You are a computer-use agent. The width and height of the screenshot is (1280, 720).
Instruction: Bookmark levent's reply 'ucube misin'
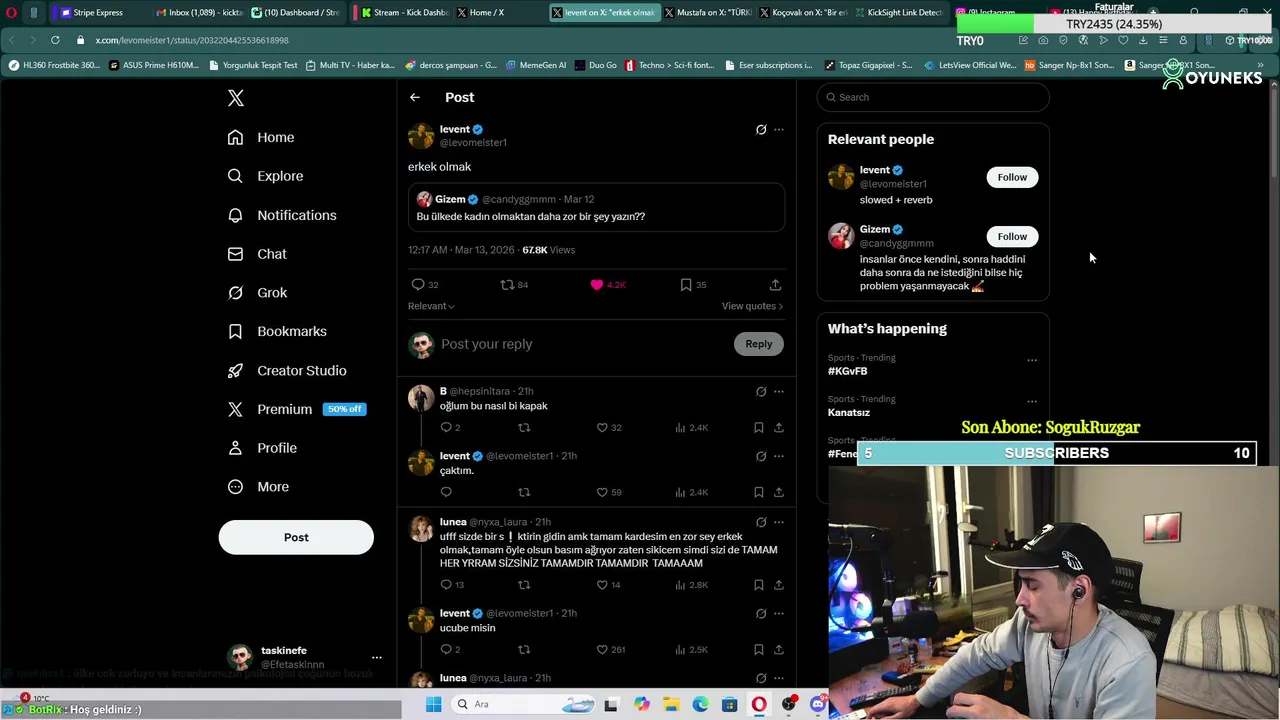click(x=759, y=650)
